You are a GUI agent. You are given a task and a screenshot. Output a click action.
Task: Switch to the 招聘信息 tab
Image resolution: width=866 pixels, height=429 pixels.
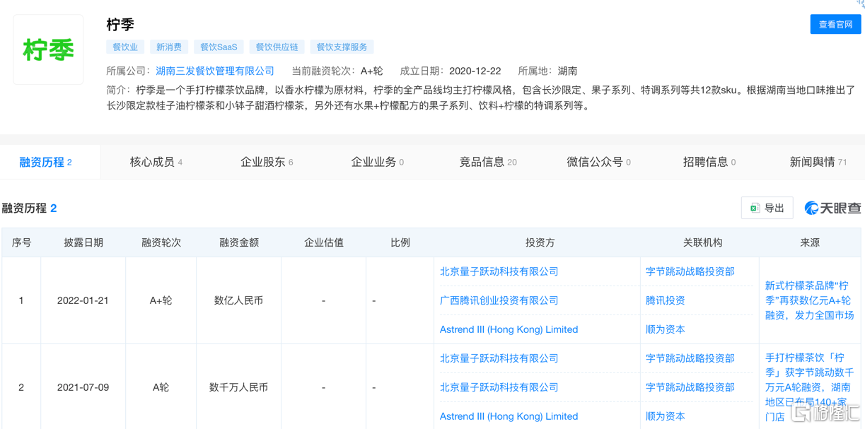(710, 162)
